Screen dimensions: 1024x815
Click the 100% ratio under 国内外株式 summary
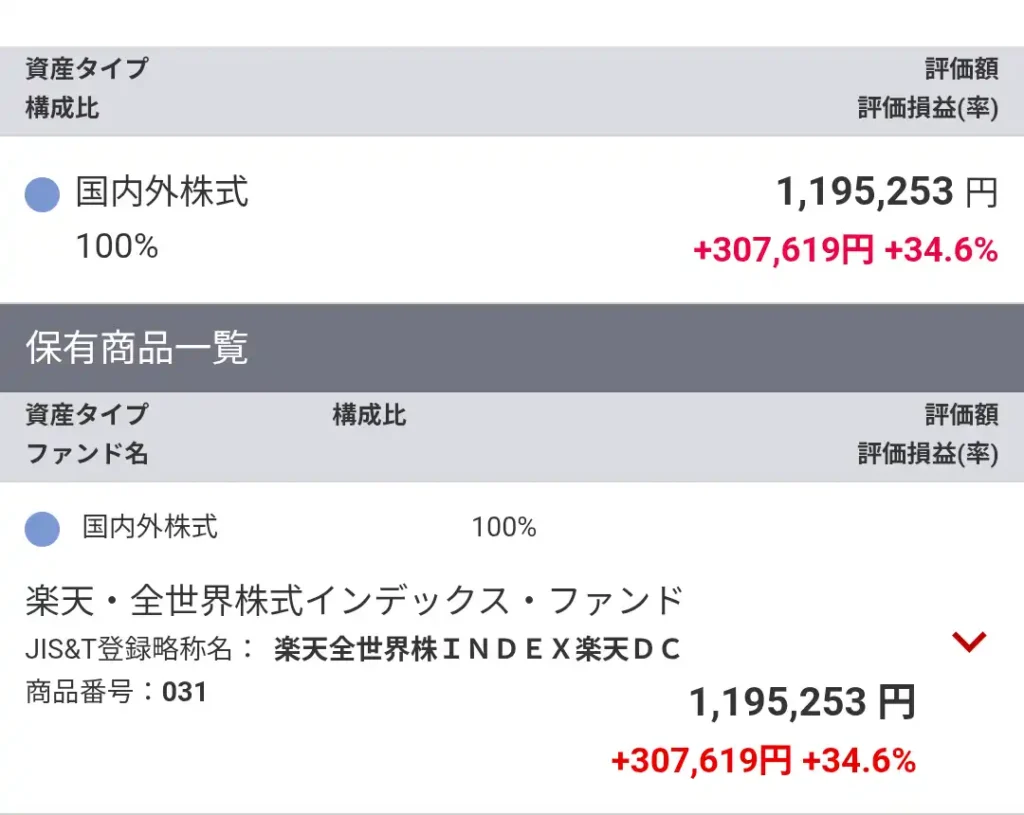[117, 247]
